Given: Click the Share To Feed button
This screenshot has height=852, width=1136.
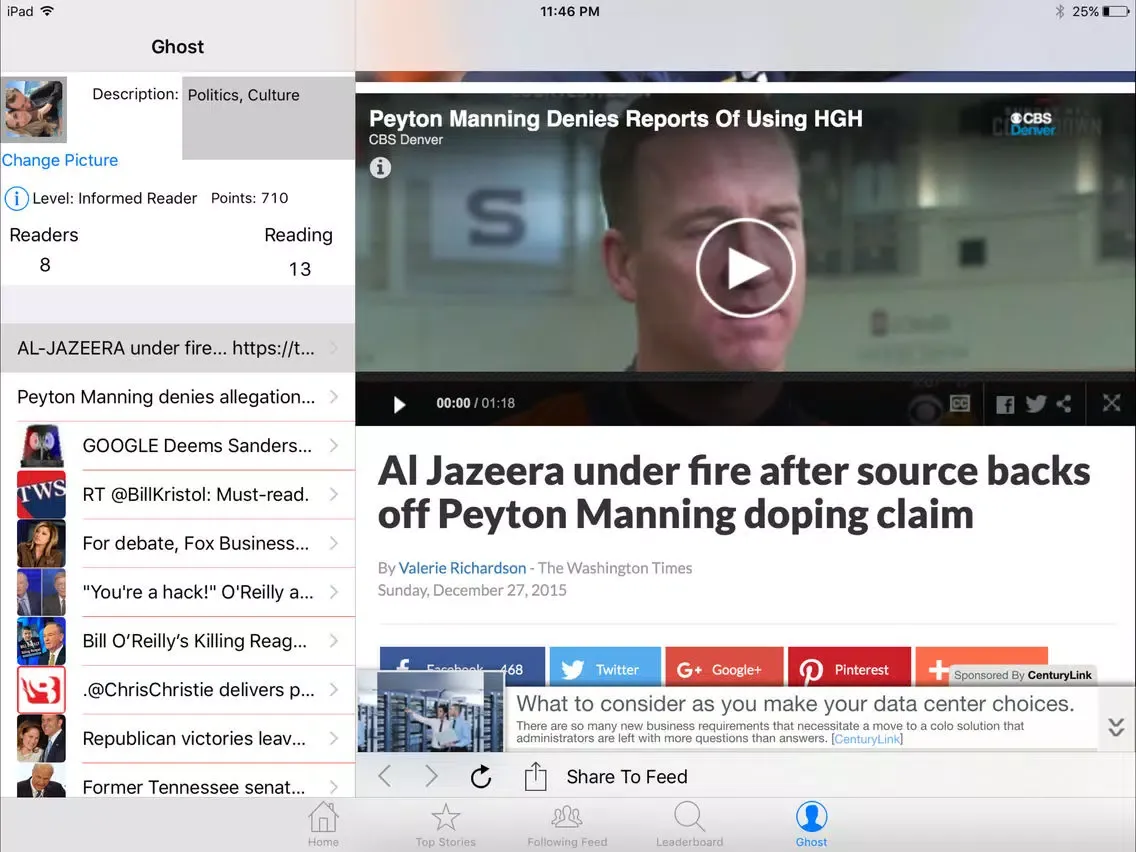Looking at the screenshot, I should point(627,777).
